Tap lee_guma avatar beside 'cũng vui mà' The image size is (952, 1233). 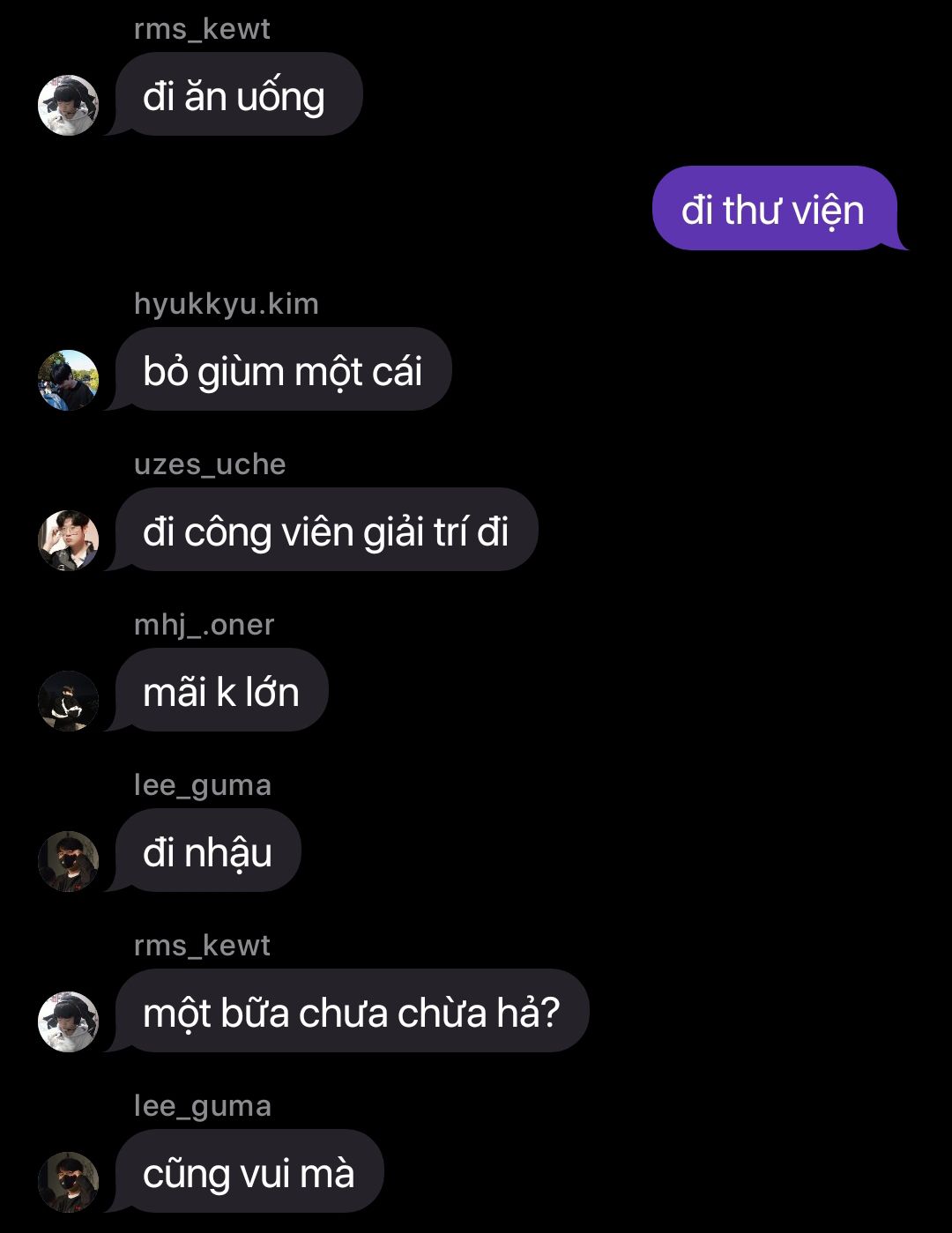tap(68, 1182)
